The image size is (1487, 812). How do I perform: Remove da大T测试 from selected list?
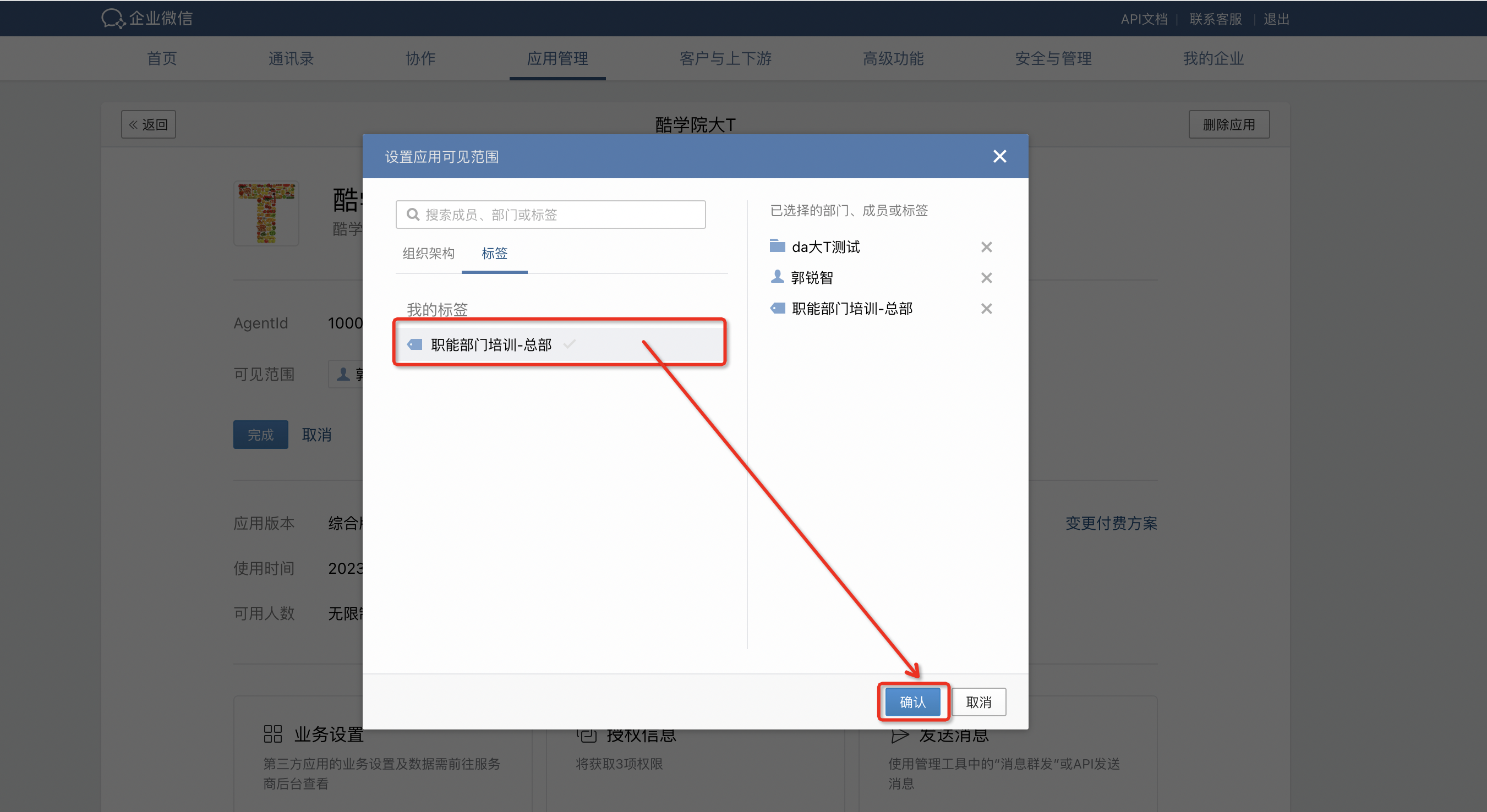(987, 247)
